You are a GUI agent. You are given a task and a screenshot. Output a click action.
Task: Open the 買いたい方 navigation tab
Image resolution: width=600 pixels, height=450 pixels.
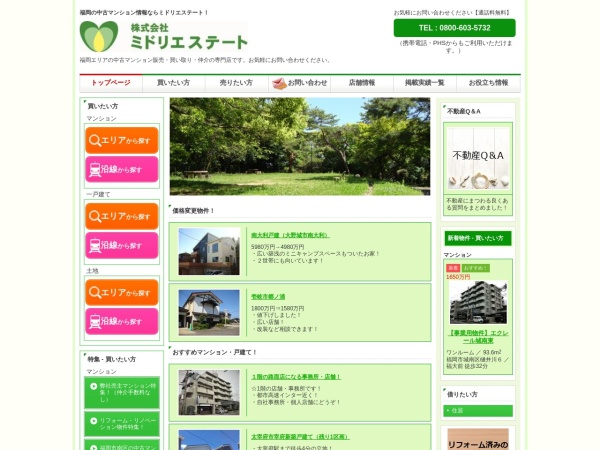pos(174,83)
